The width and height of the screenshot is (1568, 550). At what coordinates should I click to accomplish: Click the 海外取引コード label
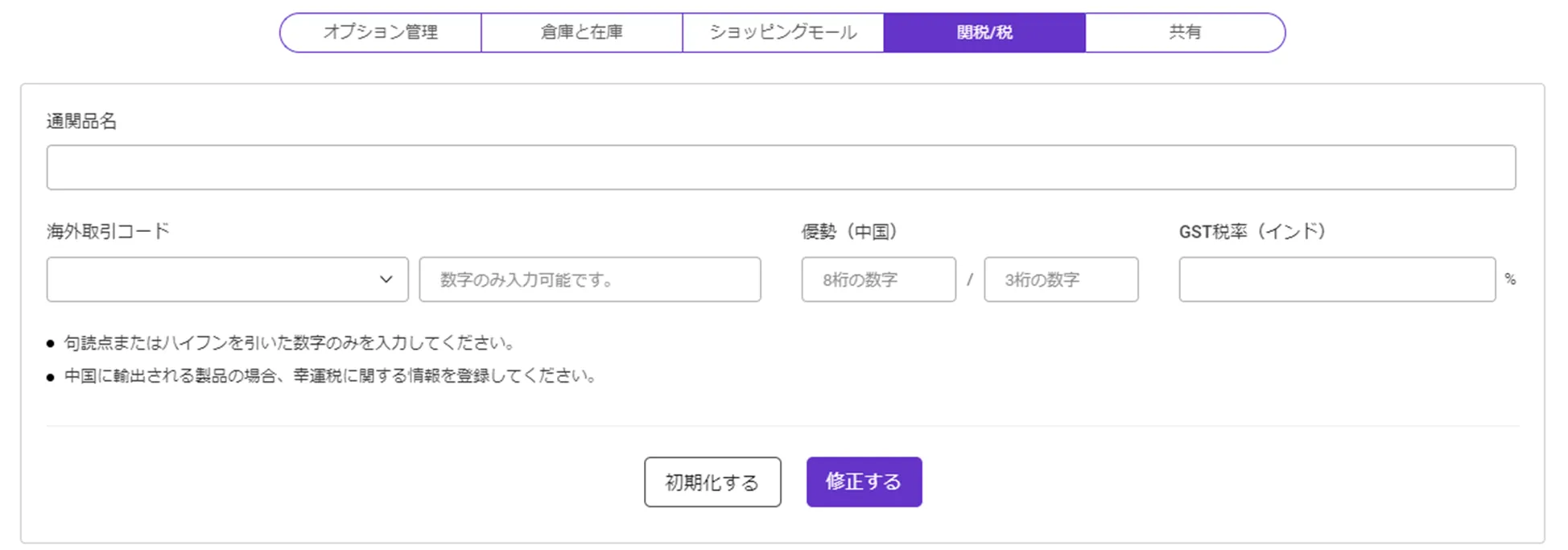click(x=108, y=232)
